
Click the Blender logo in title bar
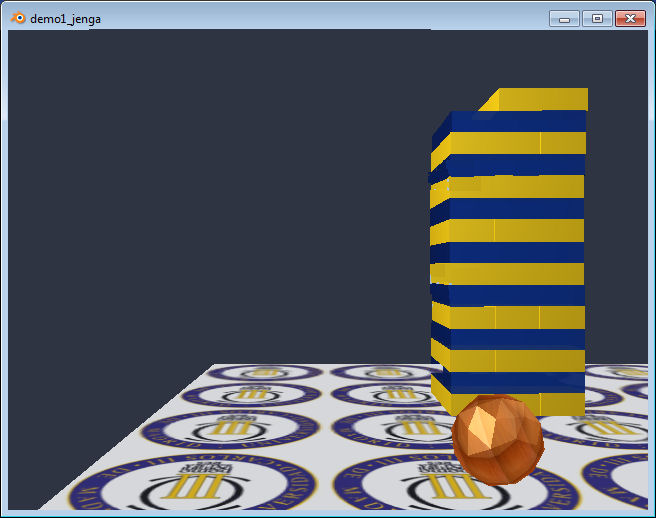18,18
